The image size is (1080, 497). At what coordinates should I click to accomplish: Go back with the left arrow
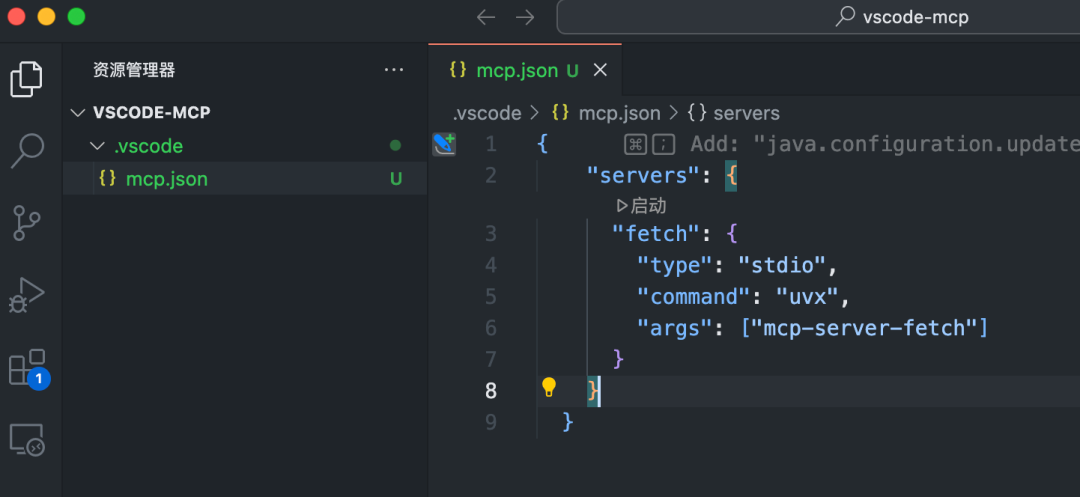486,17
